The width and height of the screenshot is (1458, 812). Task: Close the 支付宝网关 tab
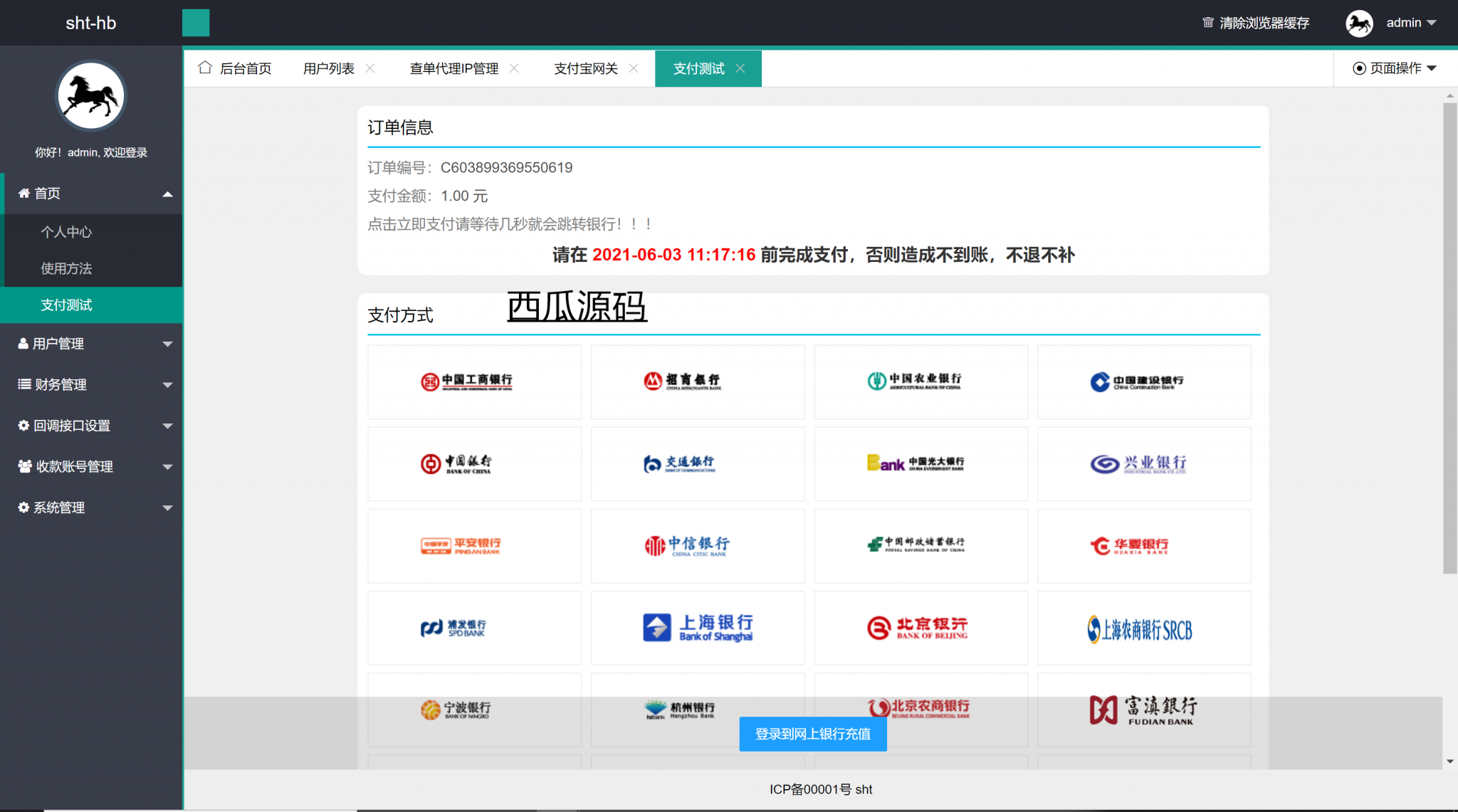[634, 68]
